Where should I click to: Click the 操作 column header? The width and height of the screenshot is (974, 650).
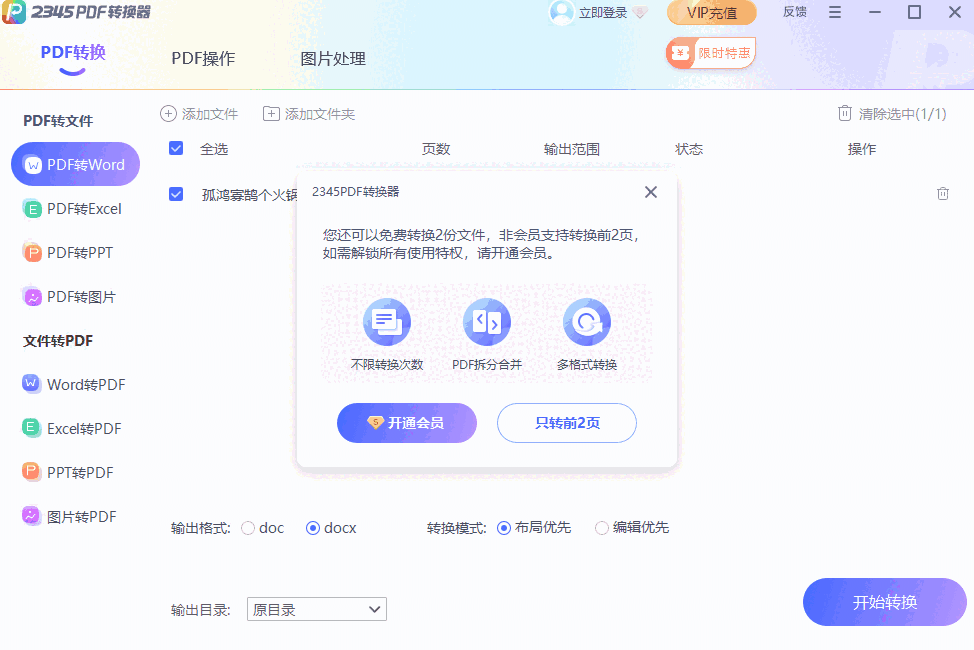[862, 149]
